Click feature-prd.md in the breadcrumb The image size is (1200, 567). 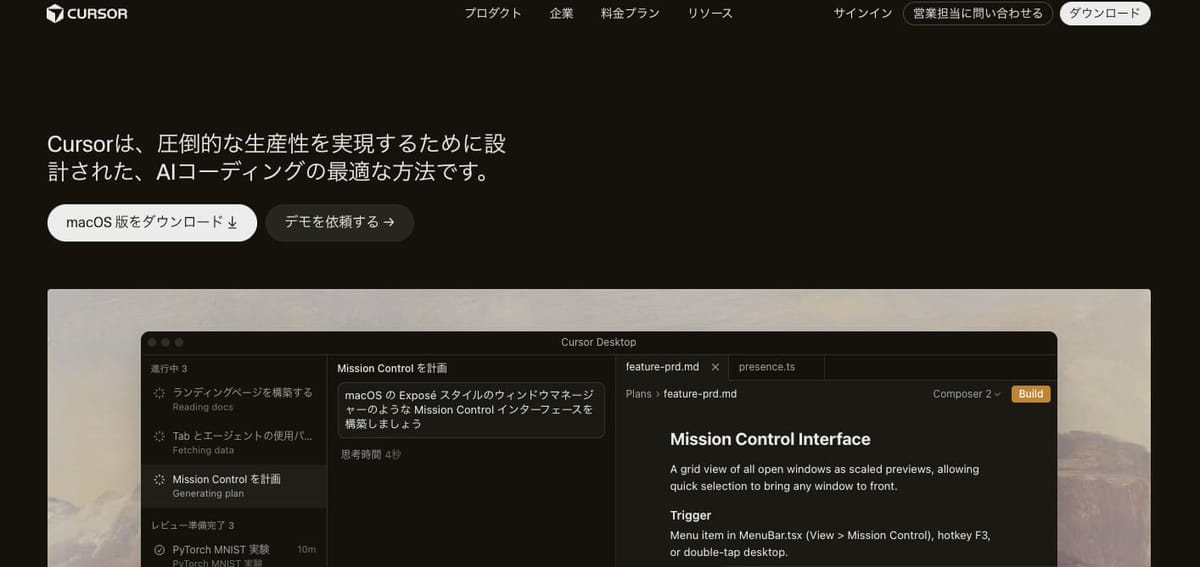700,394
